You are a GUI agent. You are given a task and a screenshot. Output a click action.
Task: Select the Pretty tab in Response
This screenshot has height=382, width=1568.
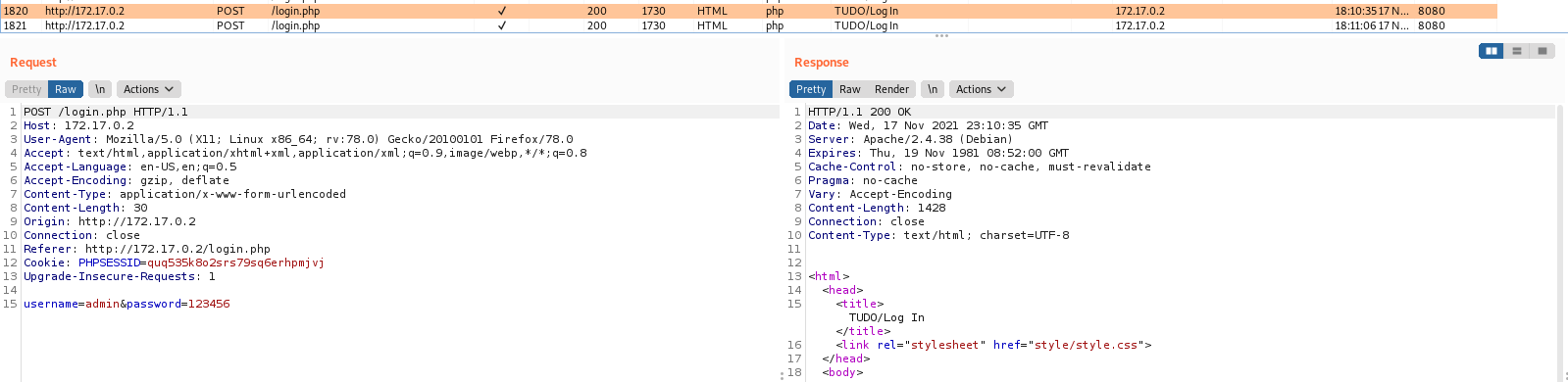coord(811,89)
